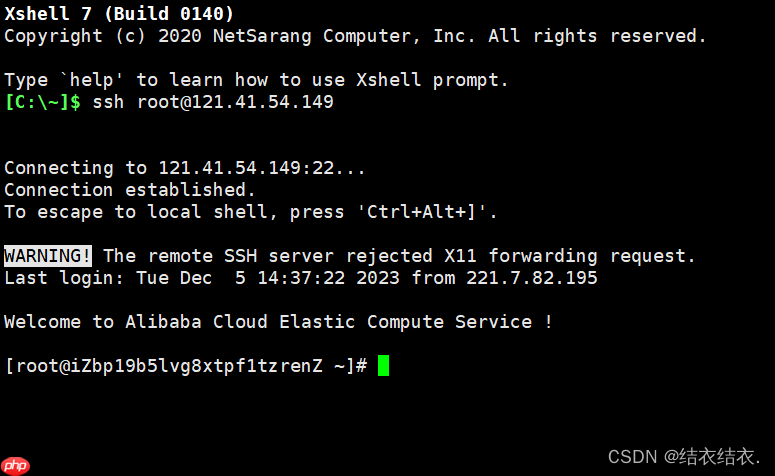Click the highlighted WARNING! label
Viewport: 775px width, 476px height.
point(48,256)
